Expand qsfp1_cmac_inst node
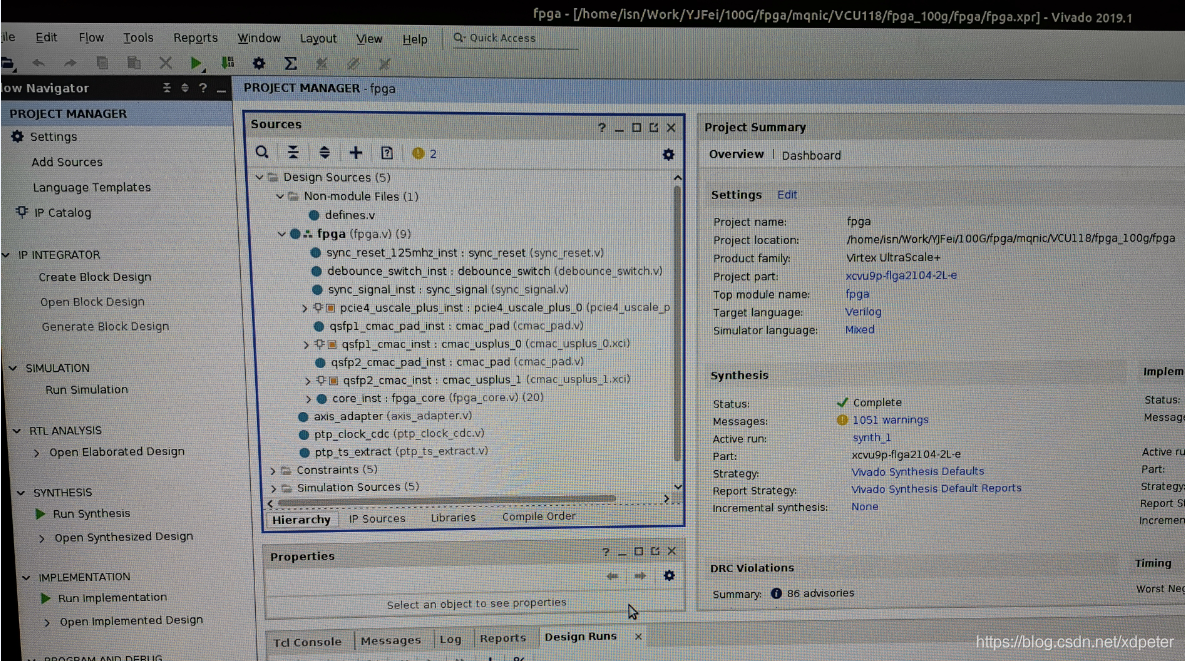The image size is (1185, 661). point(306,344)
